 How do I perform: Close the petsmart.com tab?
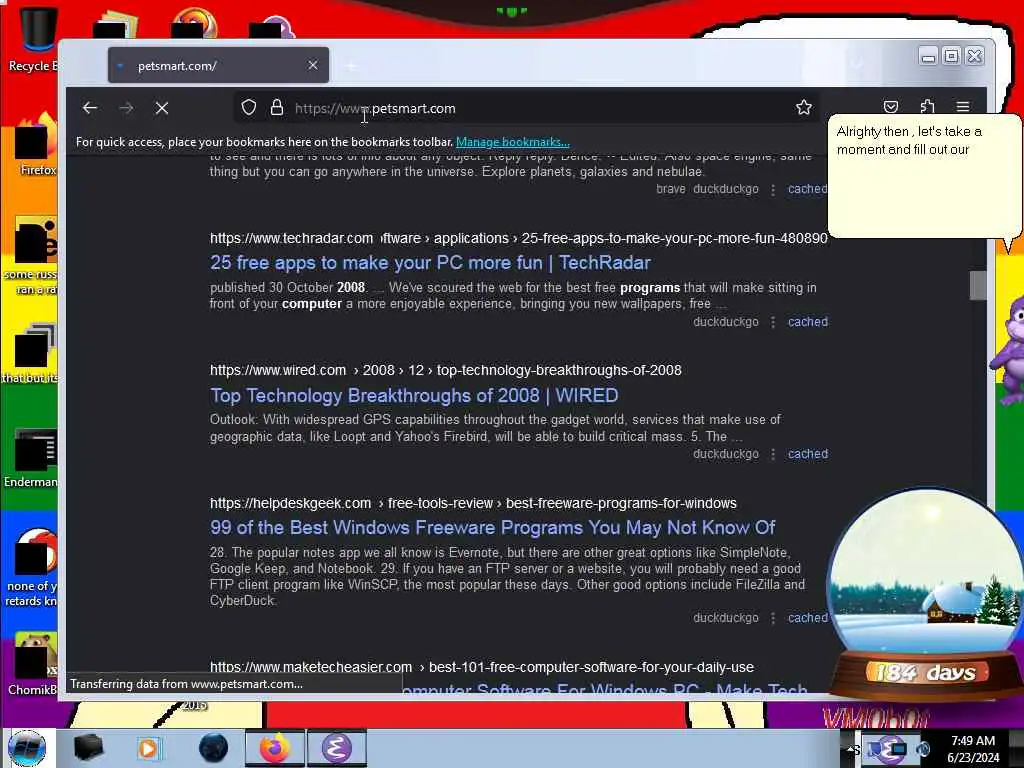313,65
